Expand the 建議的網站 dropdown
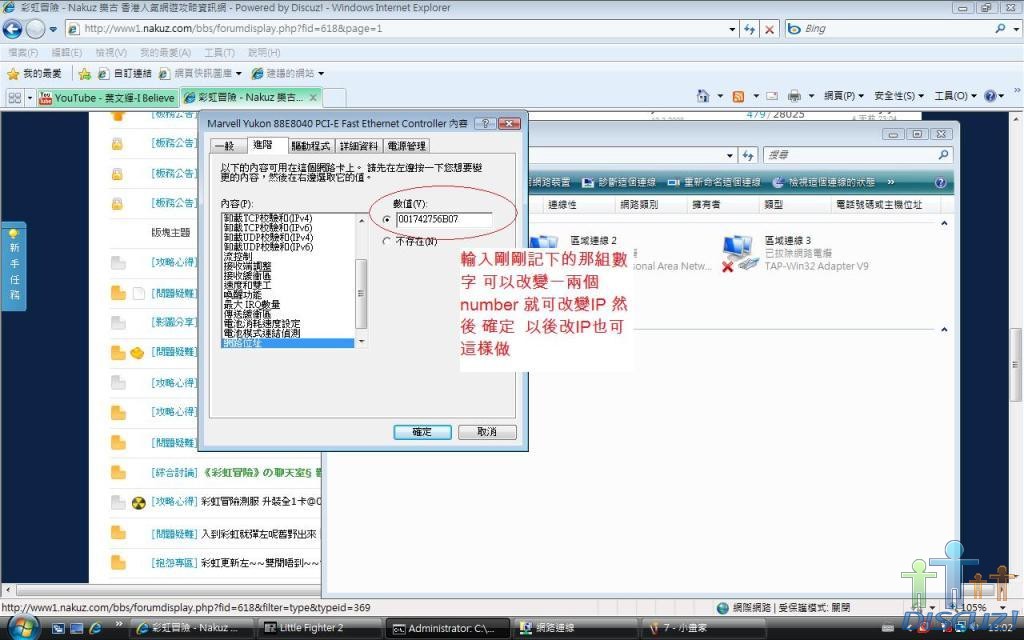 click(x=321, y=73)
